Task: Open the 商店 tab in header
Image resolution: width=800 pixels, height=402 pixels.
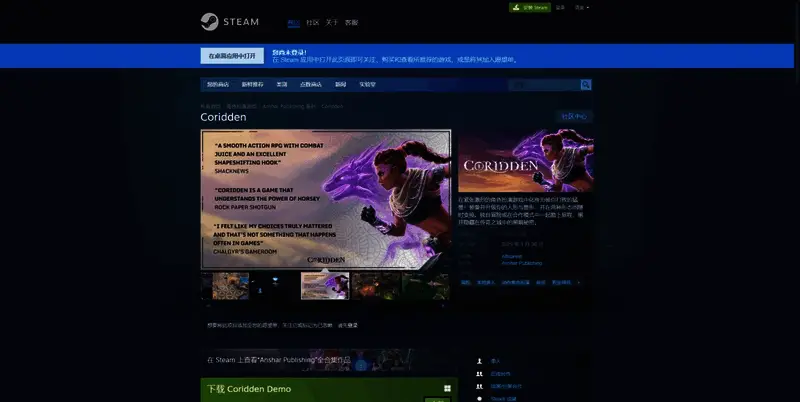Action: (x=293, y=22)
